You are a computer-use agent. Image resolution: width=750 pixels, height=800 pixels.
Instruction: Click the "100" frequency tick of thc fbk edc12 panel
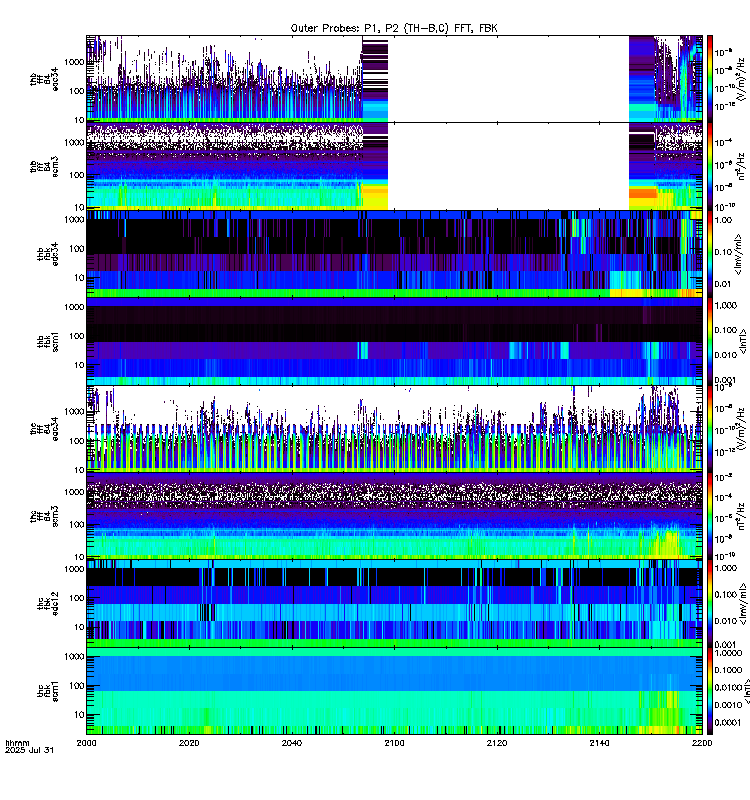[x=77, y=598]
